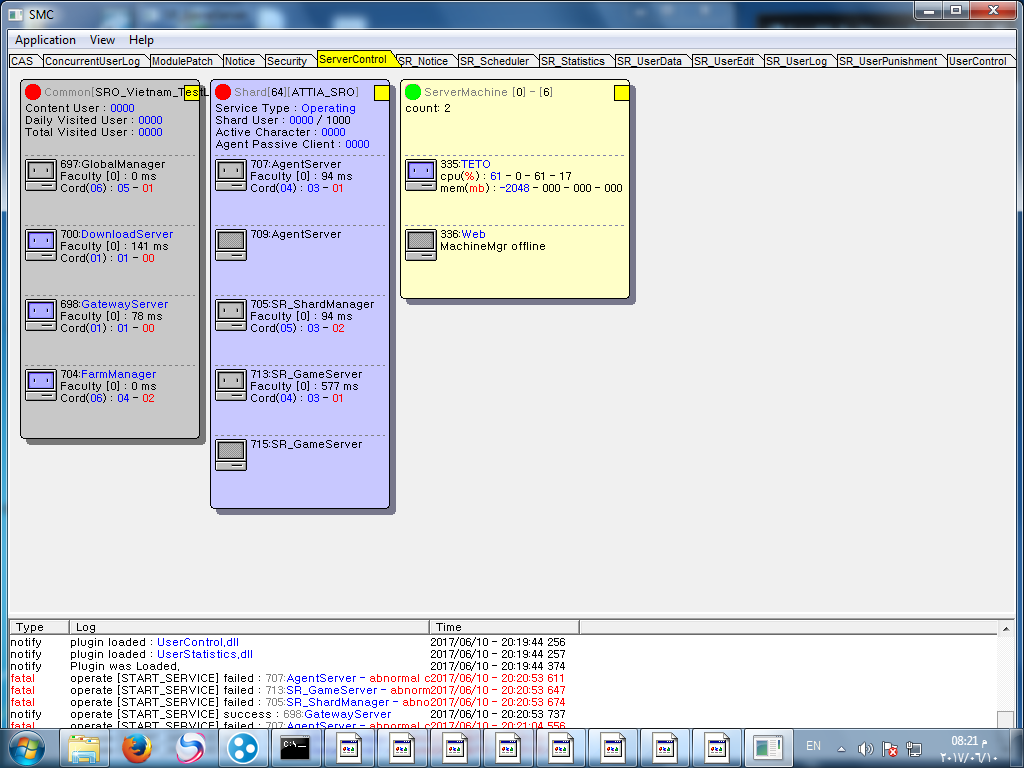The image size is (1024, 768).
Task: Switch to the ConcurrentUserLog tab
Action: 92,61
